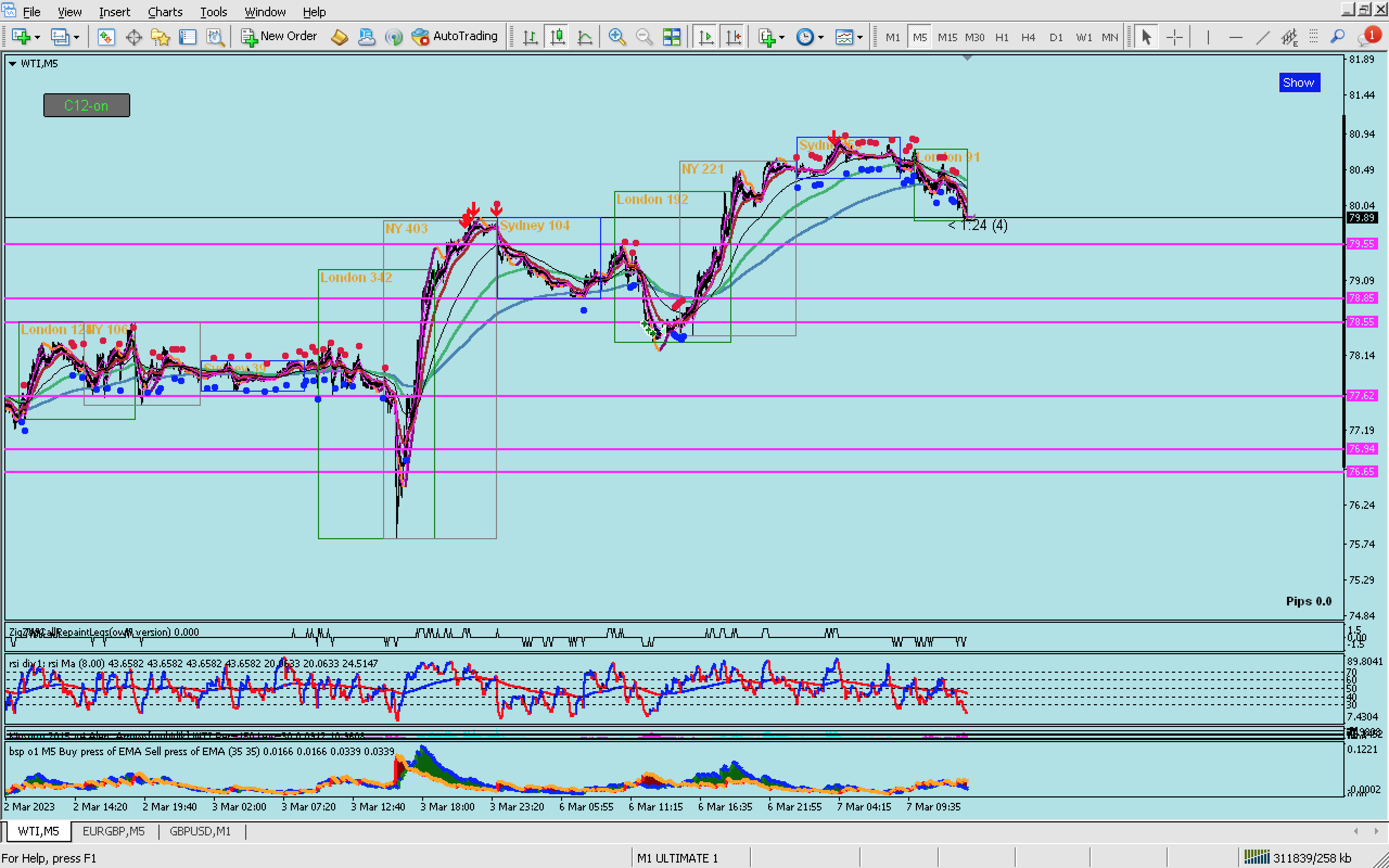Toggle the chart Auto Scroll button
1389x868 pixels.
706,37
